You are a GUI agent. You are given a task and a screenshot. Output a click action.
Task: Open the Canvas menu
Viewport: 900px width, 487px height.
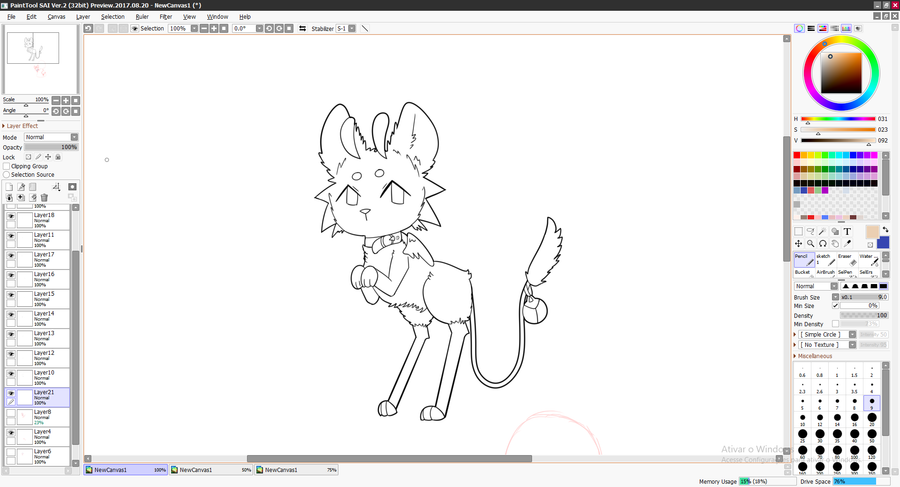click(x=56, y=17)
